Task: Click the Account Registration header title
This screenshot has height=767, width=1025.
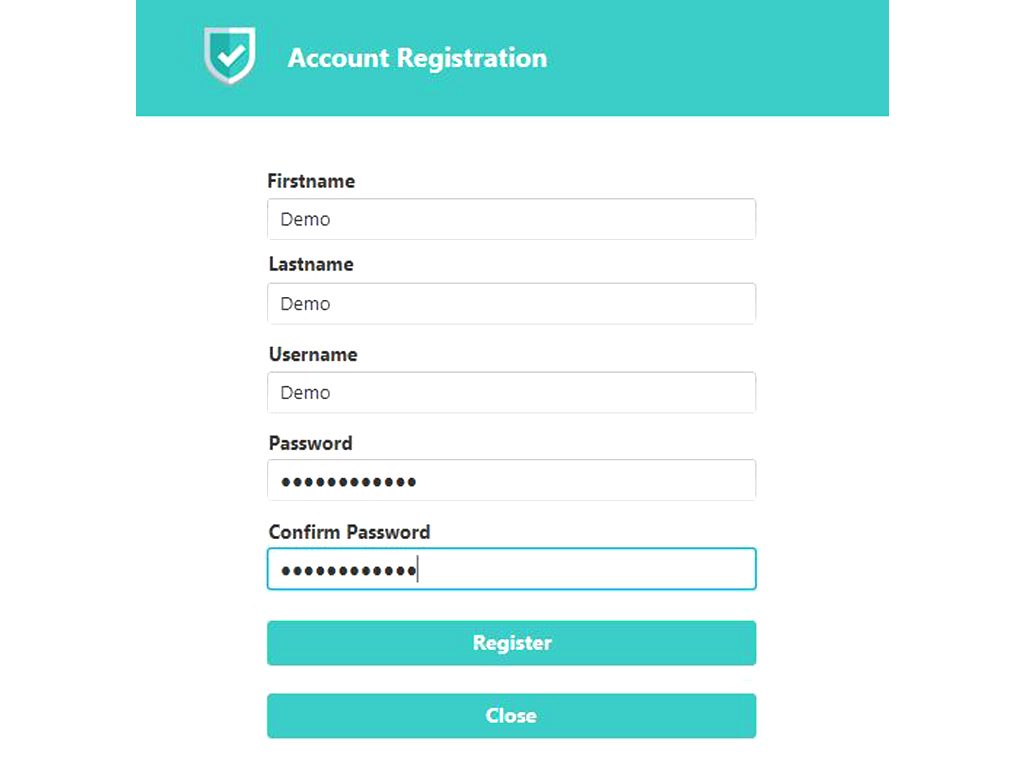Action: (x=417, y=58)
